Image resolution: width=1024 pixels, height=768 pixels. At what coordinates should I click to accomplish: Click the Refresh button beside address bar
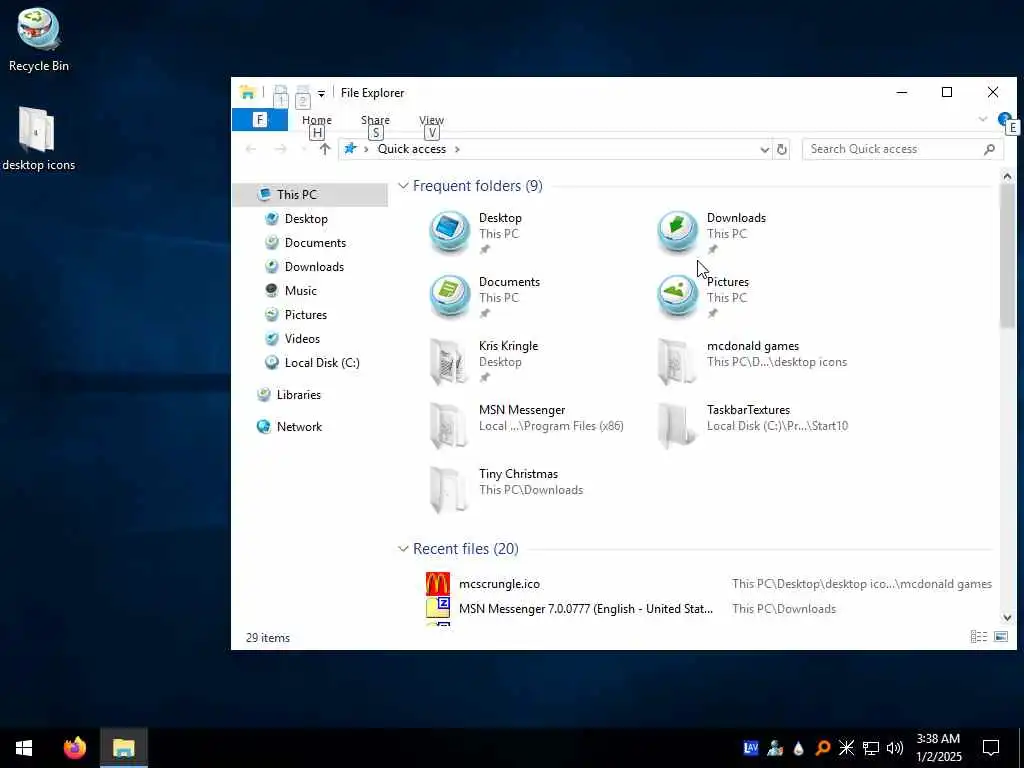782,150
